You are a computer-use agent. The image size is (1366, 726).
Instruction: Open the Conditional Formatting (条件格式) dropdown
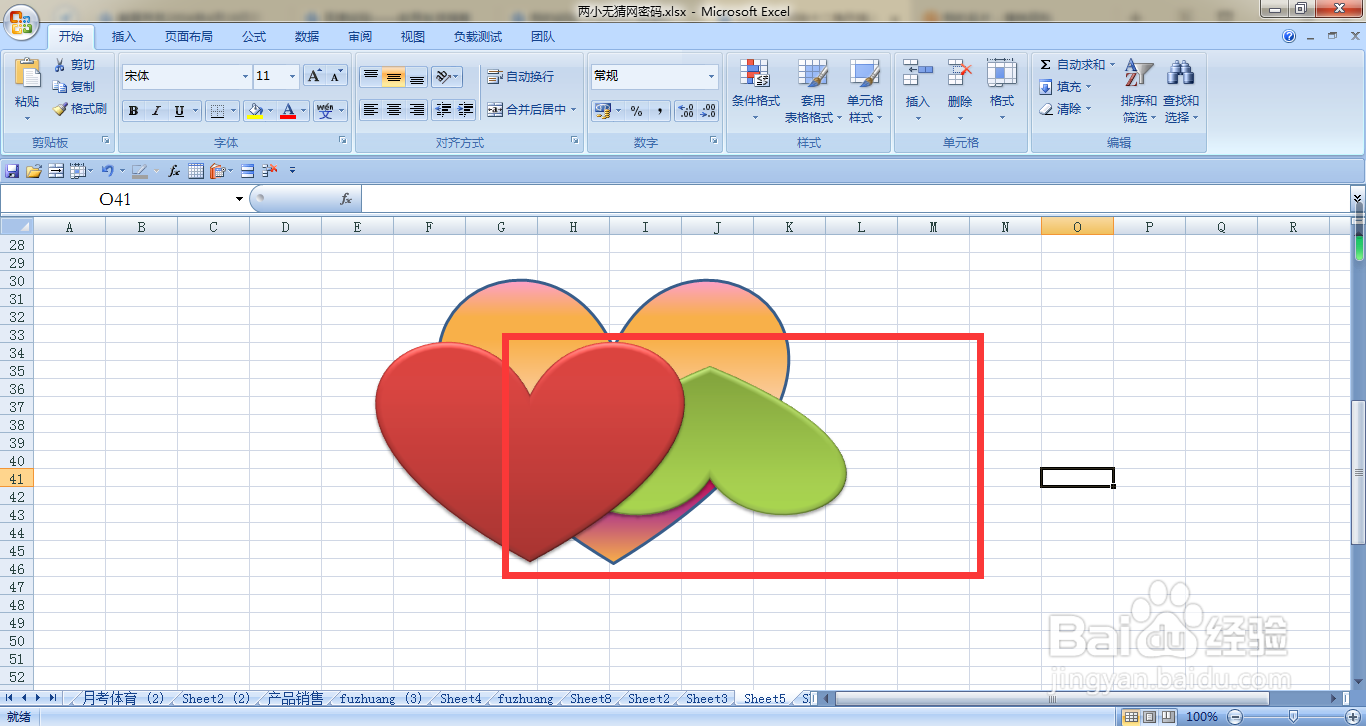coord(755,89)
